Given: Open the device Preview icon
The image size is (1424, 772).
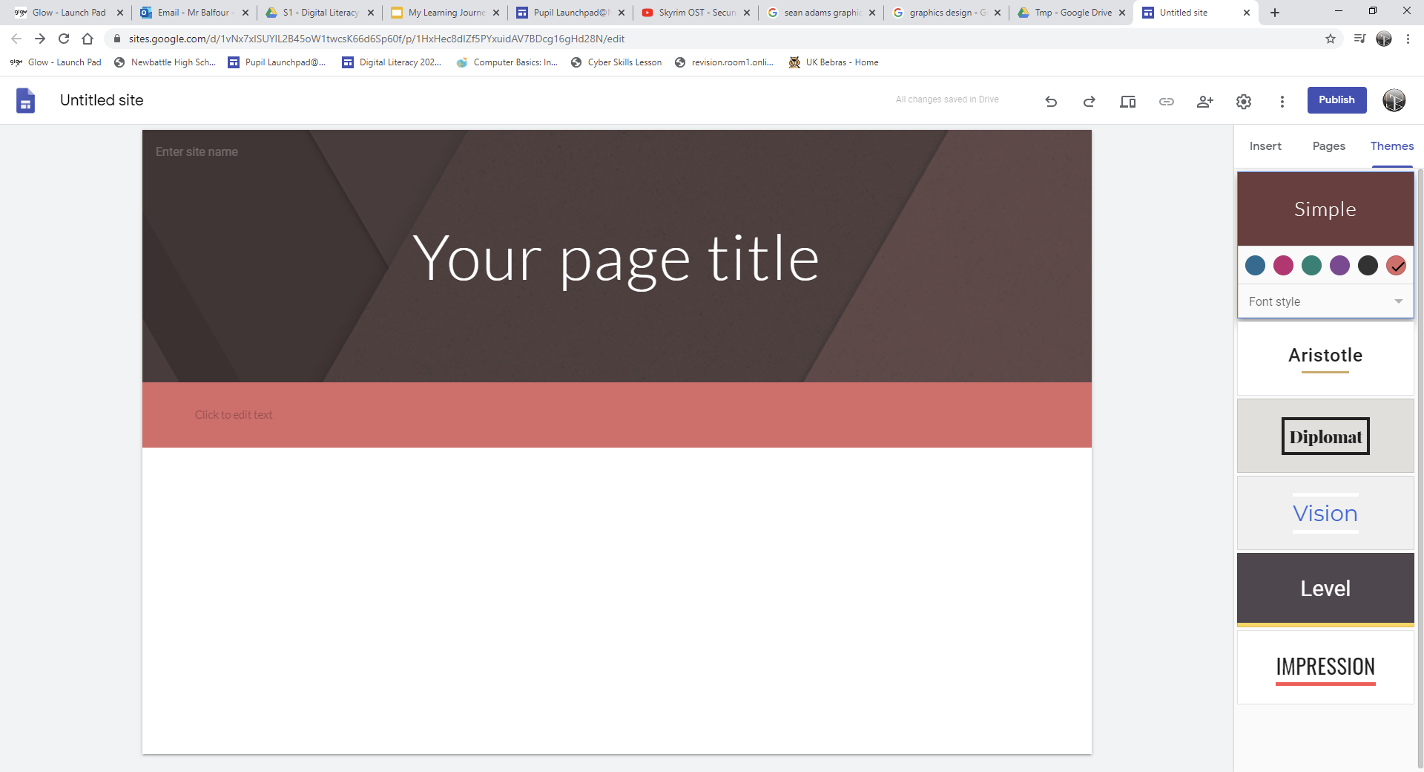Looking at the screenshot, I should [1128, 101].
